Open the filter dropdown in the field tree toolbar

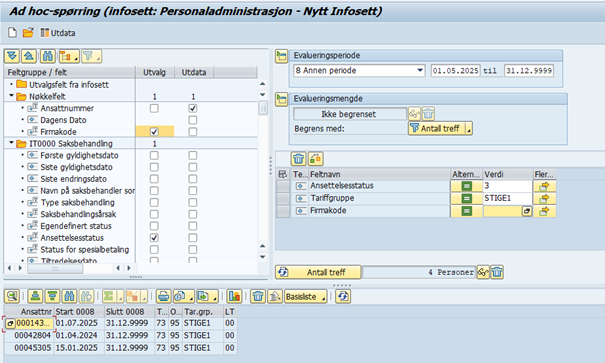(91, 56)
